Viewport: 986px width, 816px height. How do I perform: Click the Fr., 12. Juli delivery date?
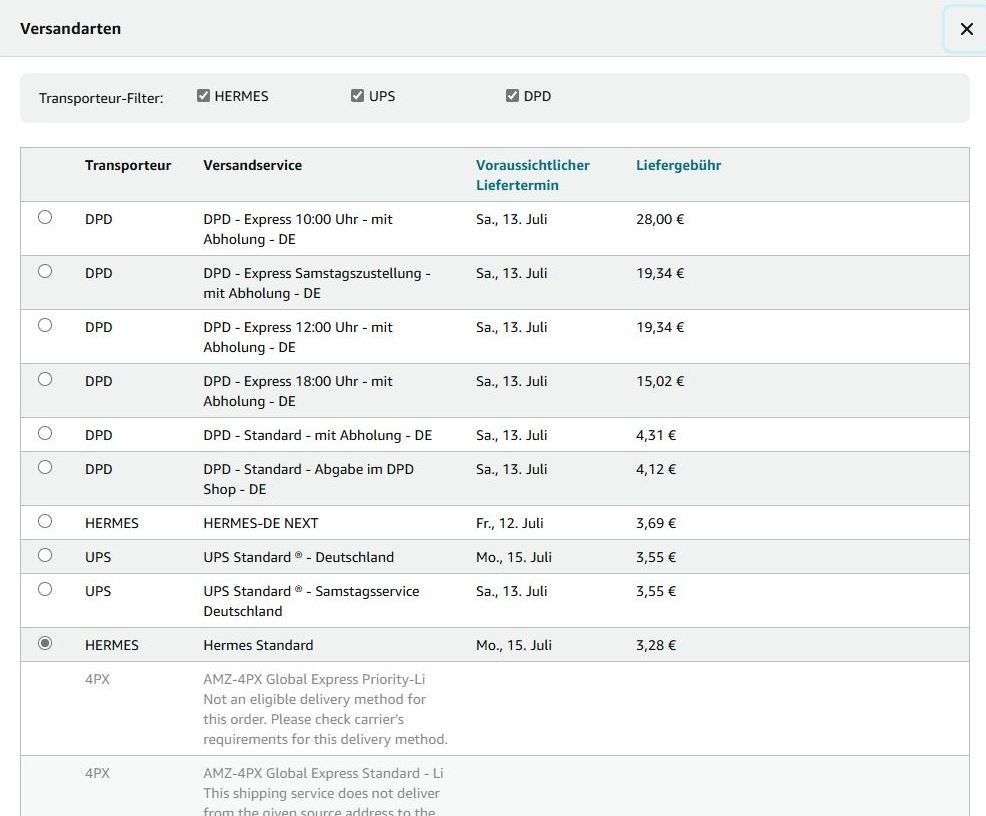click(509, 524)
